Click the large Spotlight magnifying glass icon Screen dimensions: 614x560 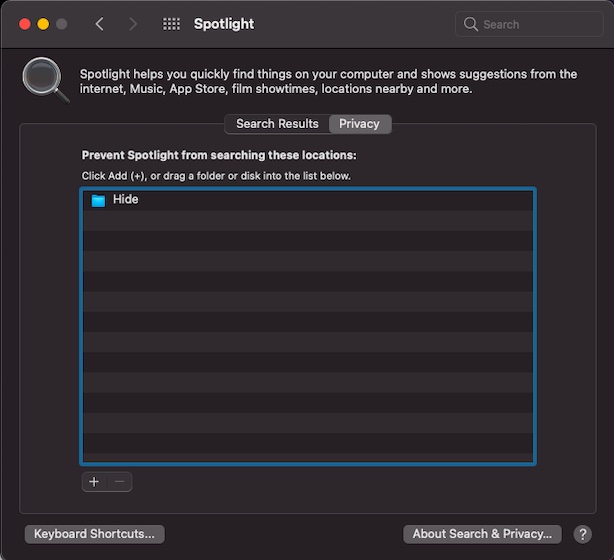click(46, 80)
